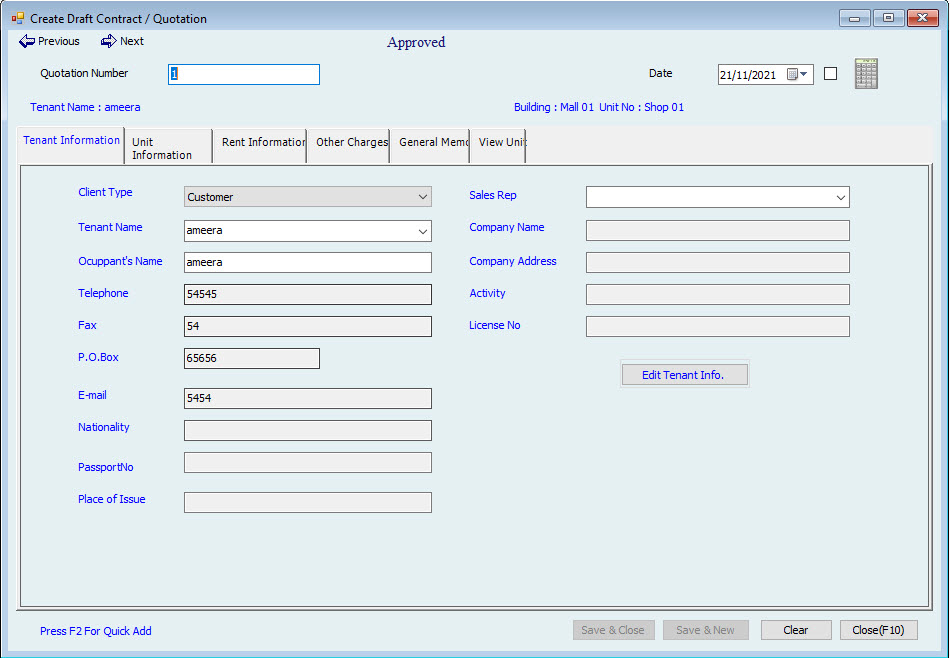Select the Other Charges tab

(x=350, y=143)
